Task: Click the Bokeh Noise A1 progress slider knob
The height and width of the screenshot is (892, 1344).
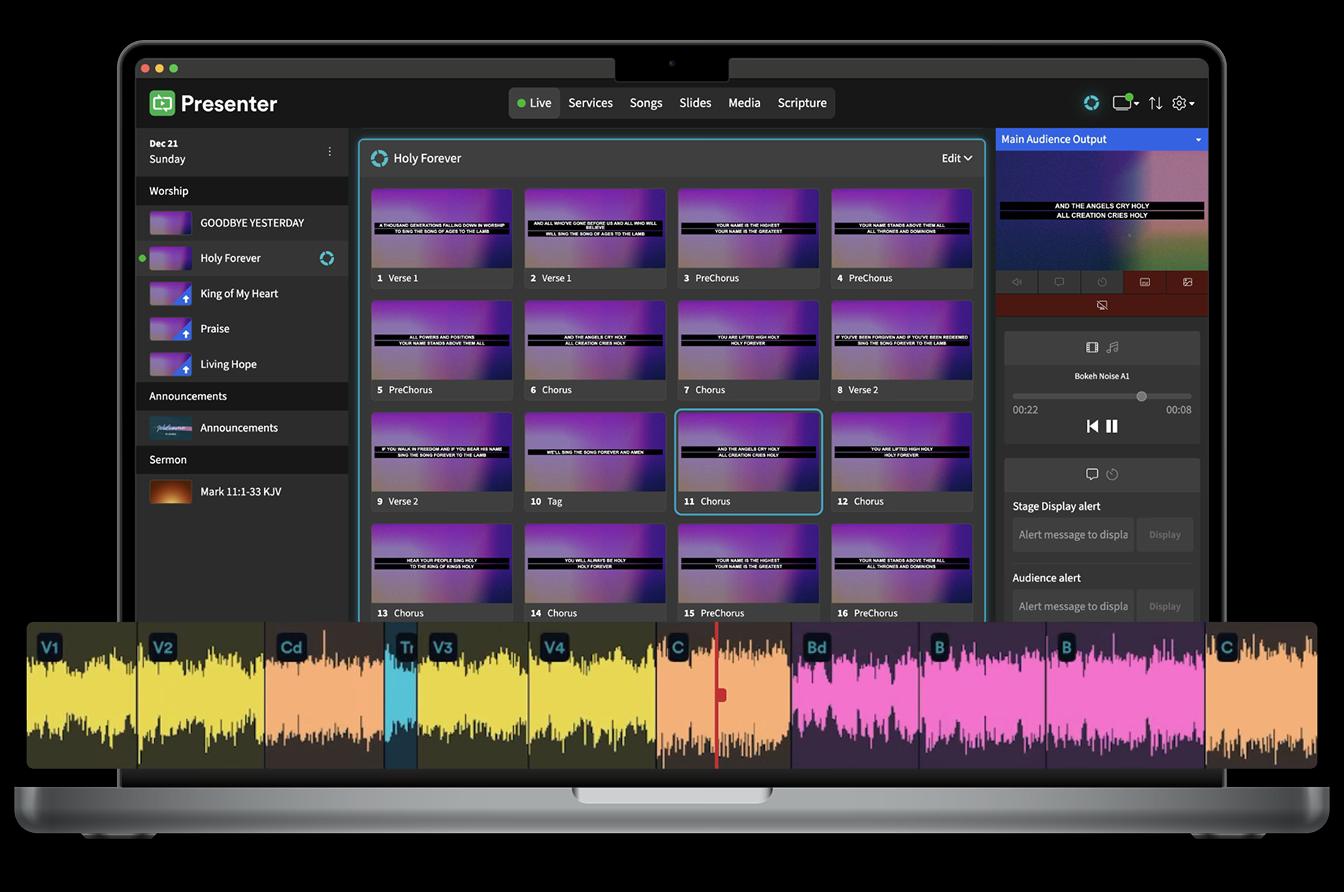Action: point(1141,397)
